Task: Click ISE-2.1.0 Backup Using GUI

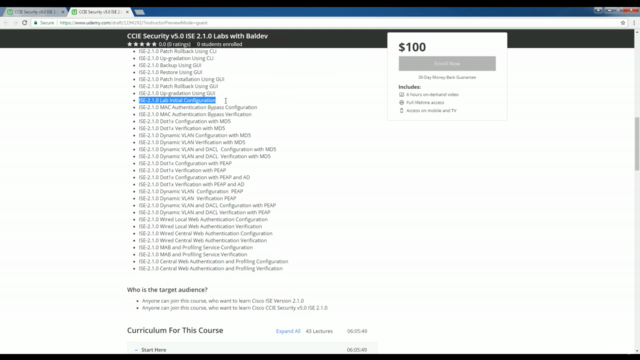Action: pos(170,65)
